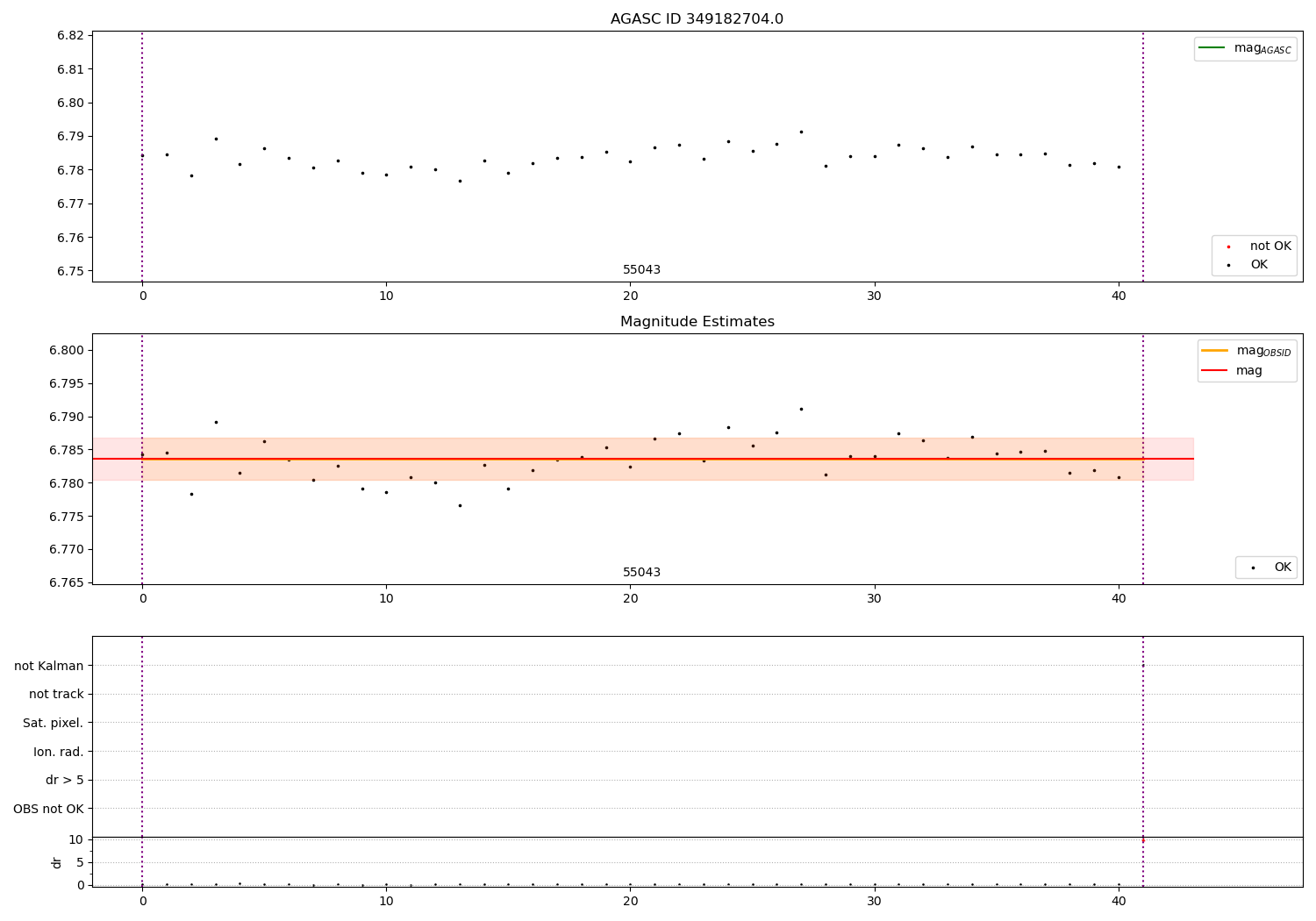Click the 55043 label in magnitude estimates plot

coord(641,573)
